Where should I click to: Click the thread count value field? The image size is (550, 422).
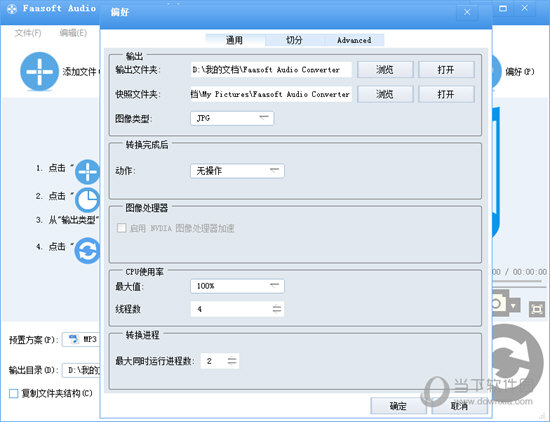coord(231,309)
